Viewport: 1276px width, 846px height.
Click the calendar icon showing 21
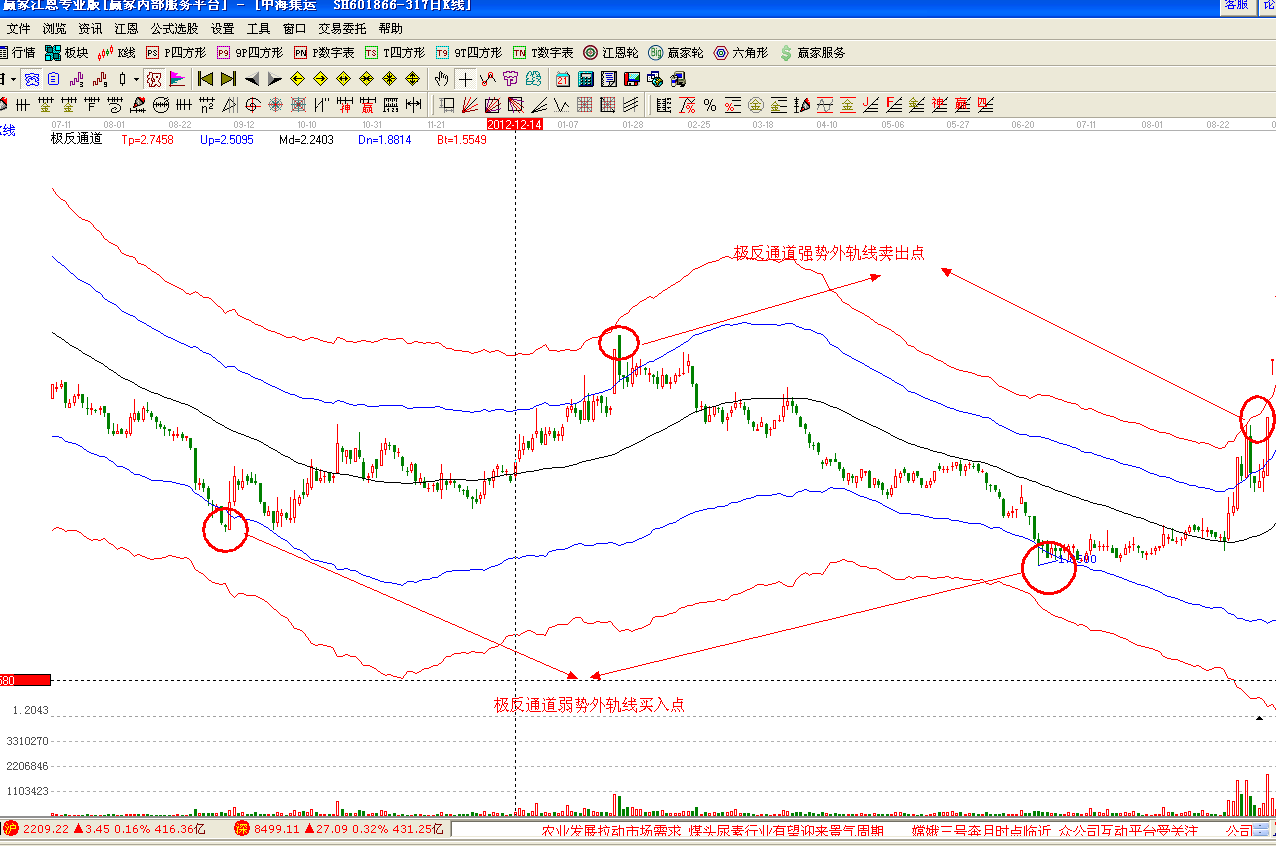coord(563,79)
